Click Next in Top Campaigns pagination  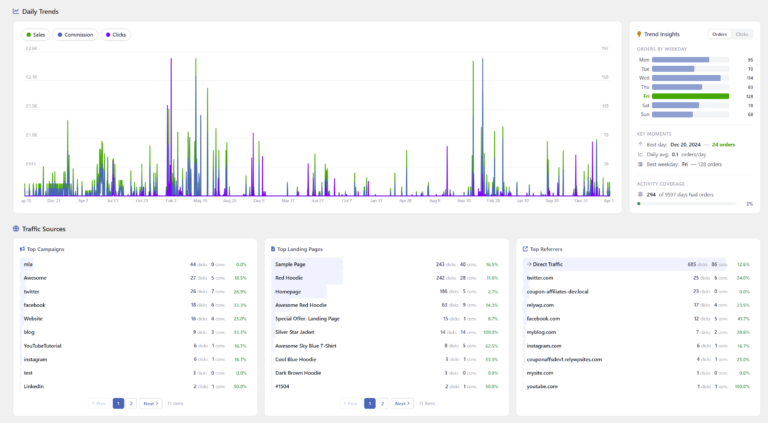point(150,403)
